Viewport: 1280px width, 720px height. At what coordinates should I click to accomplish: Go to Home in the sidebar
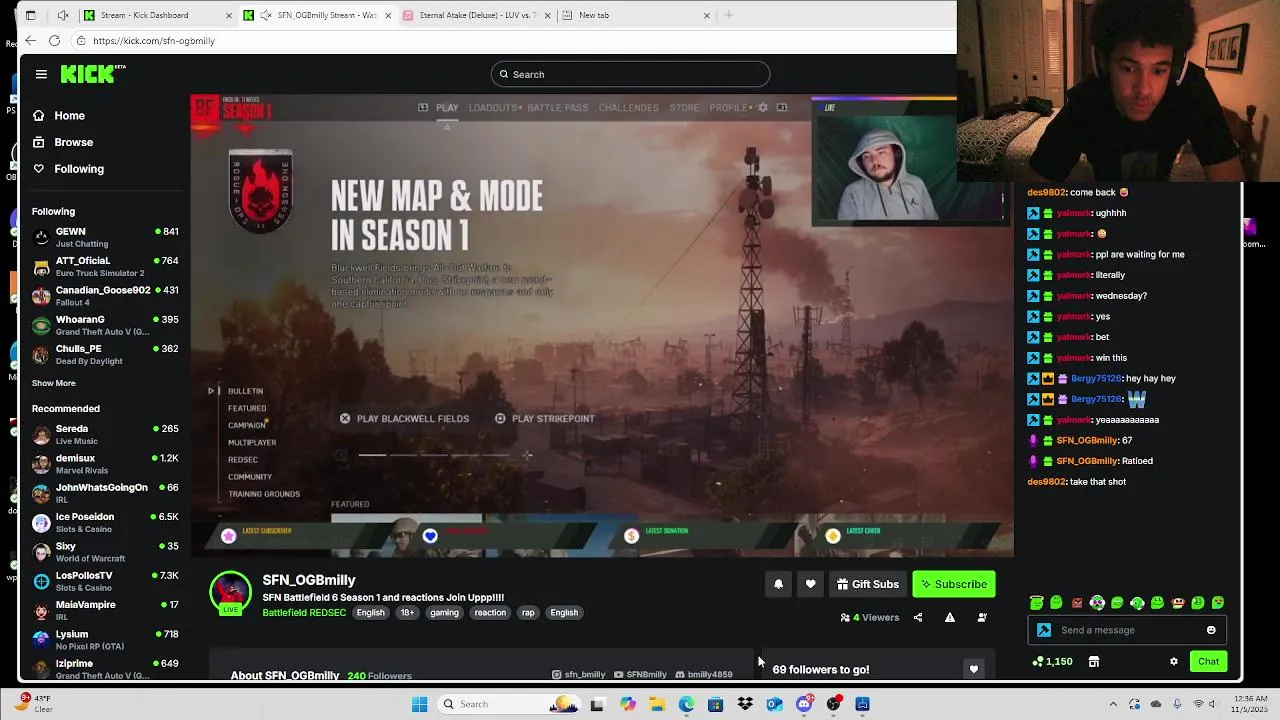[69, 116]
